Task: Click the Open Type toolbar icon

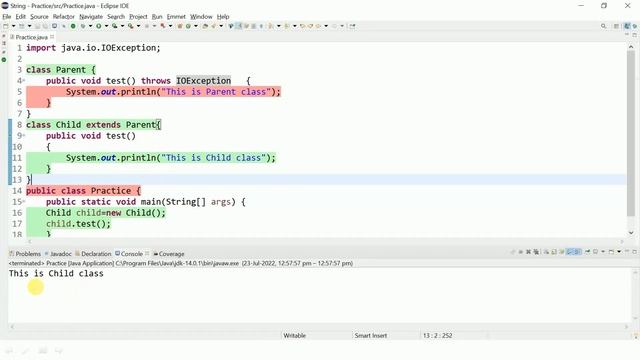Action: [205, 26]
